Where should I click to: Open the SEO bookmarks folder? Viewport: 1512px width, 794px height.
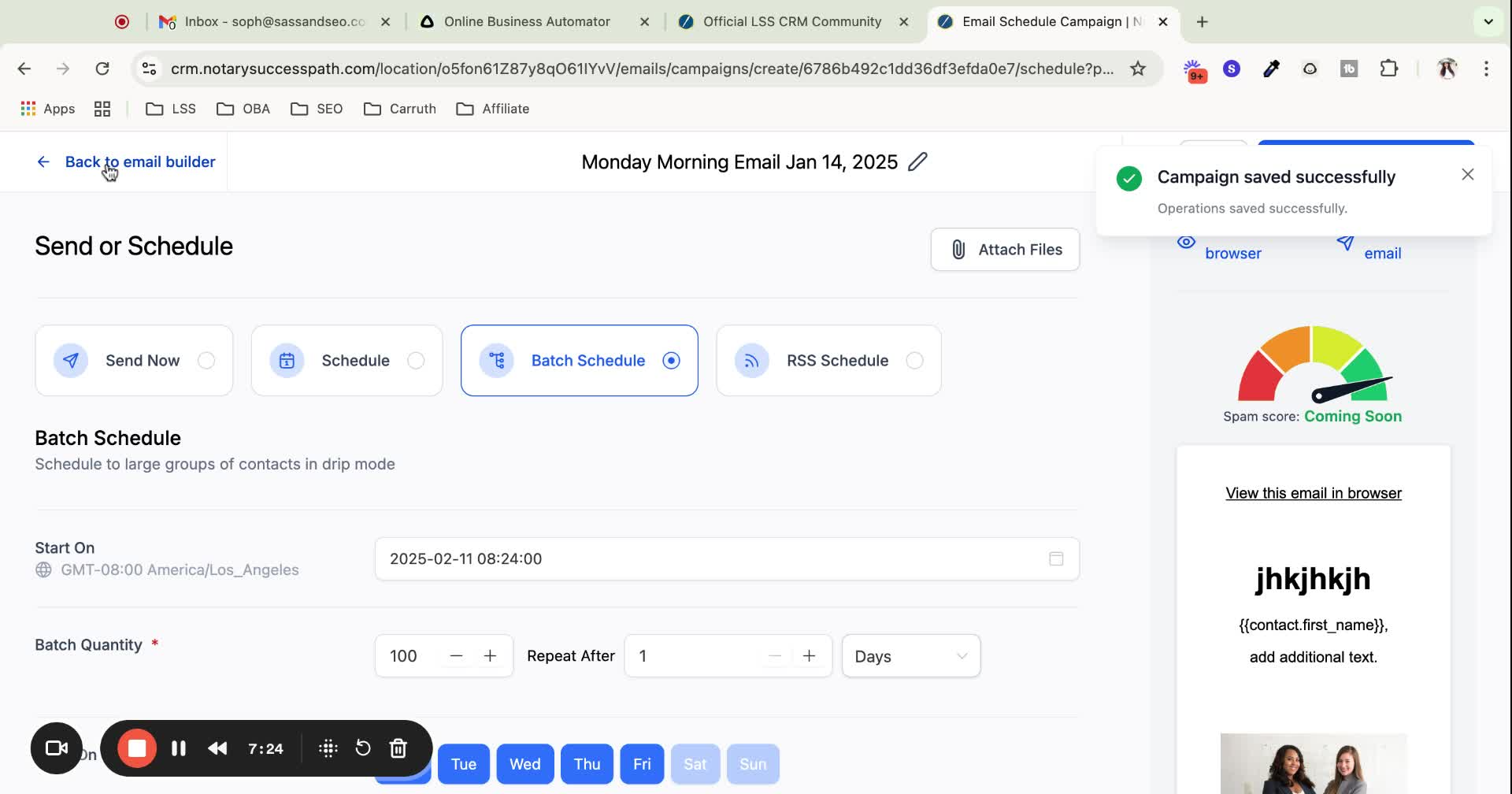317,109
